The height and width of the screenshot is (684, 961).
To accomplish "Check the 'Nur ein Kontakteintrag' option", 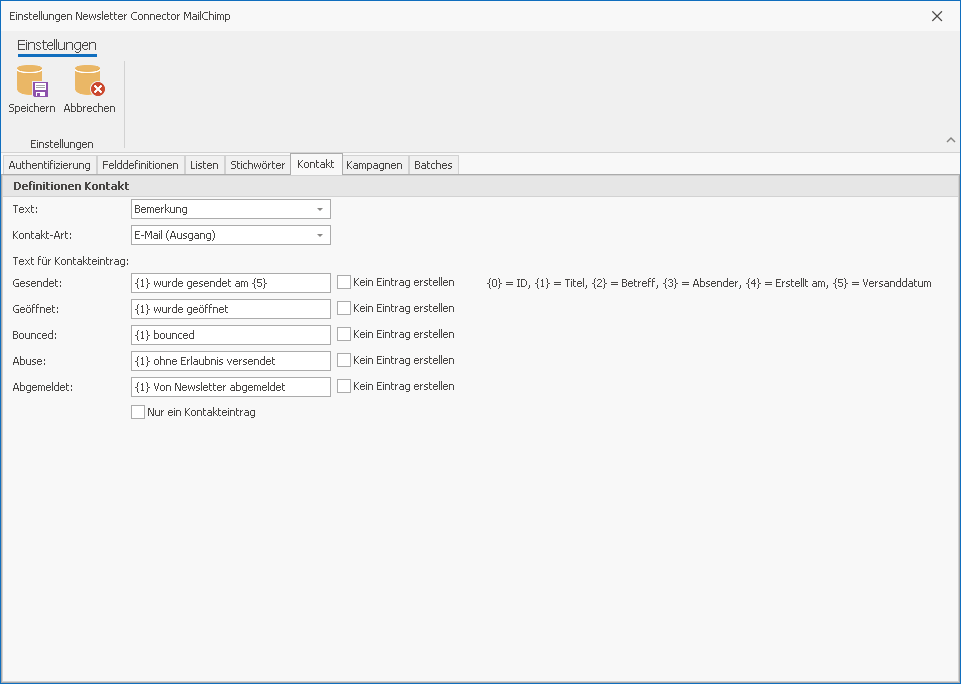I will click(138, 412).
